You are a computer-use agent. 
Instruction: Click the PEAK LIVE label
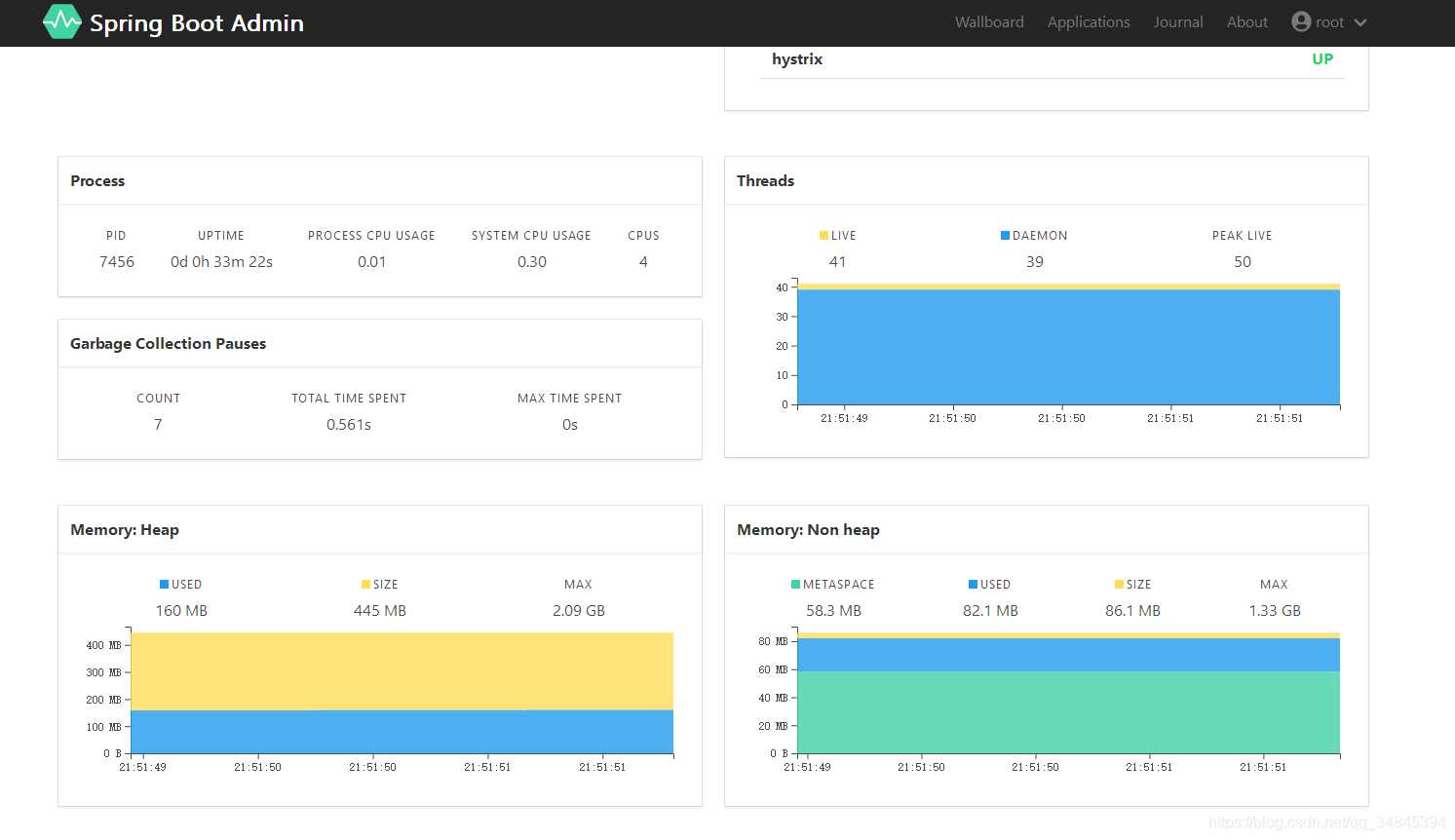click(1242, 236)
